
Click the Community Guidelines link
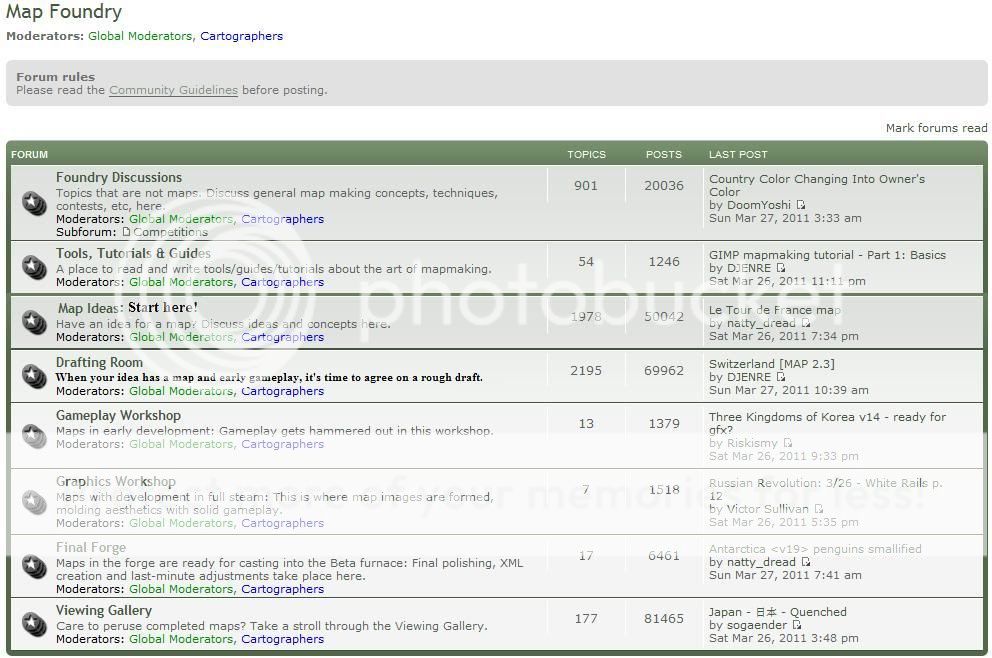(173, 90)
